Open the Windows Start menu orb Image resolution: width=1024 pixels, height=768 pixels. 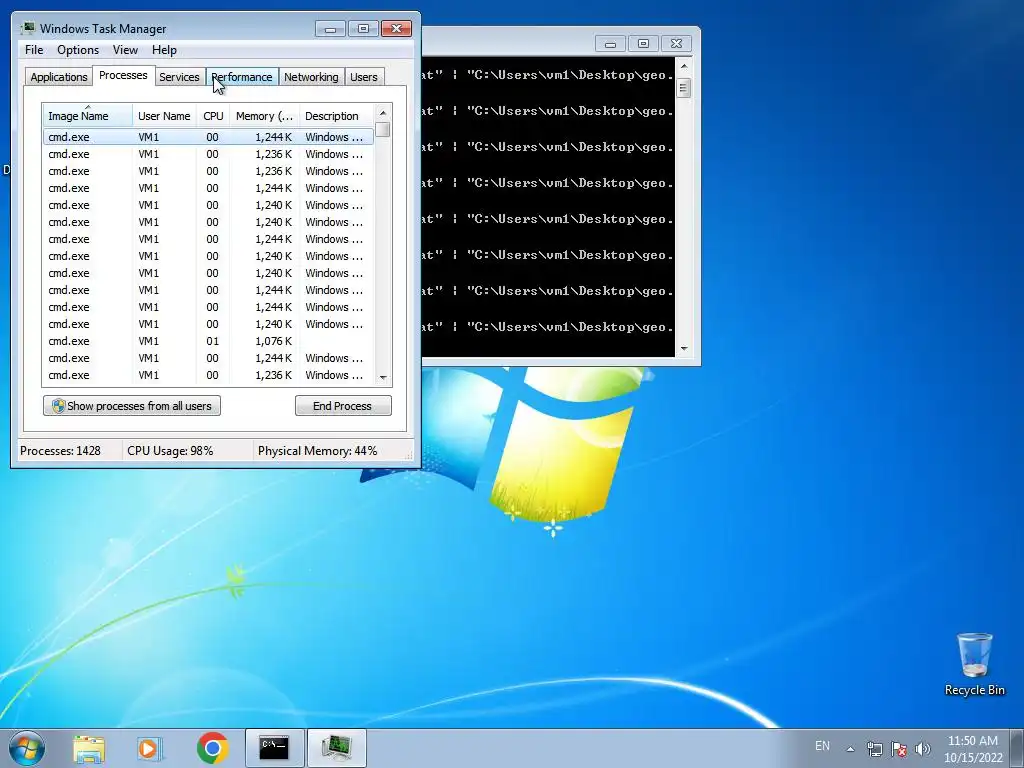[27, 748]
